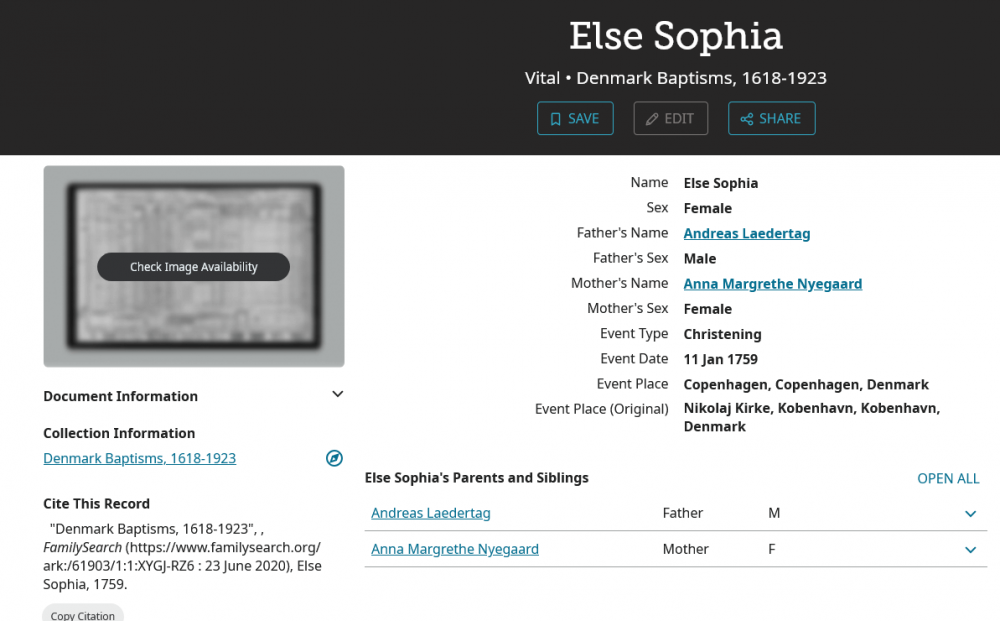
Task: Click the share network icon
Action: pos(747,118)
